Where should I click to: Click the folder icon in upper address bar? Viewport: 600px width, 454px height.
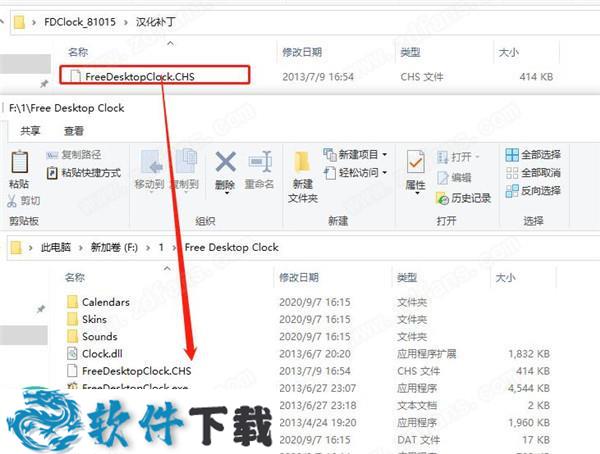click(19, 22)
